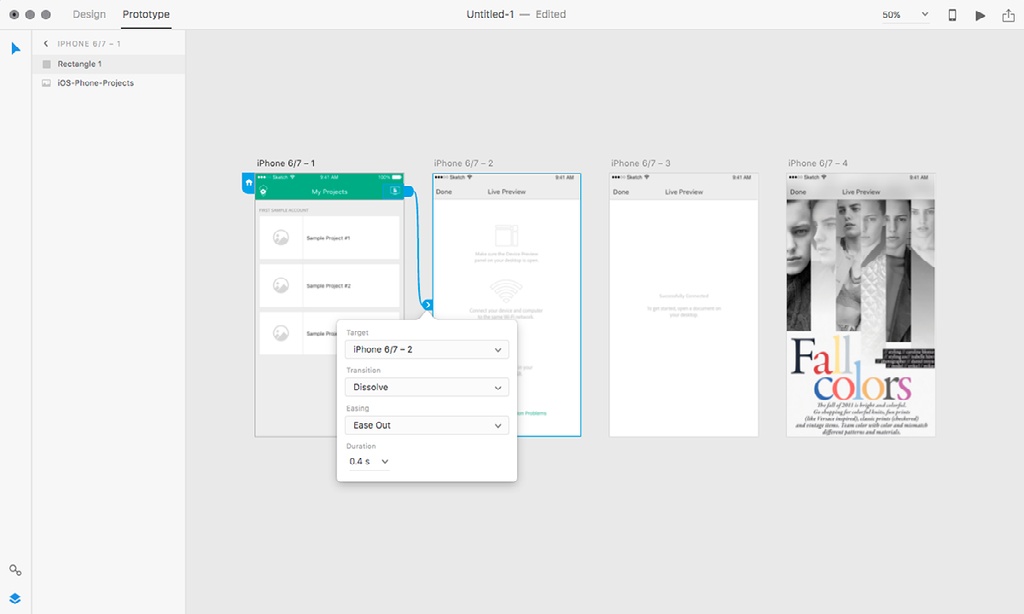Screen dimensions: 1024x614
Task: Click My Projects header title
Action: click(329, 192)
